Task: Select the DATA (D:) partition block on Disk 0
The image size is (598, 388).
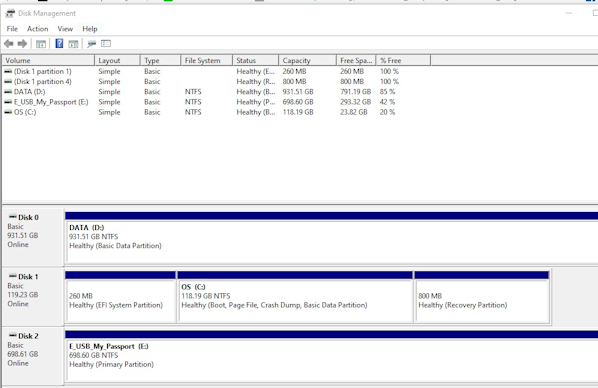Action: 331,238
